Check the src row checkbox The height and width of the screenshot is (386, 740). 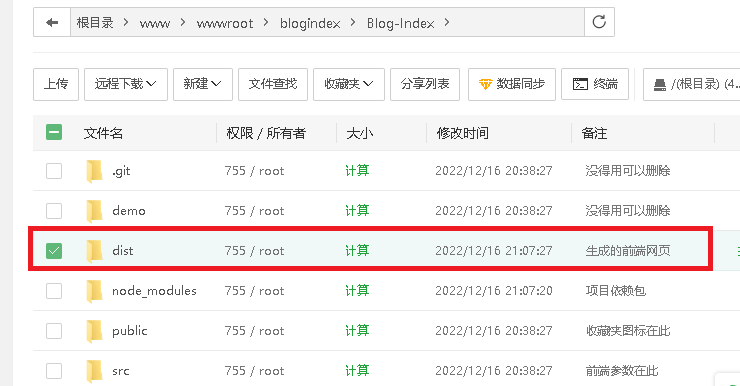point(54,371)
